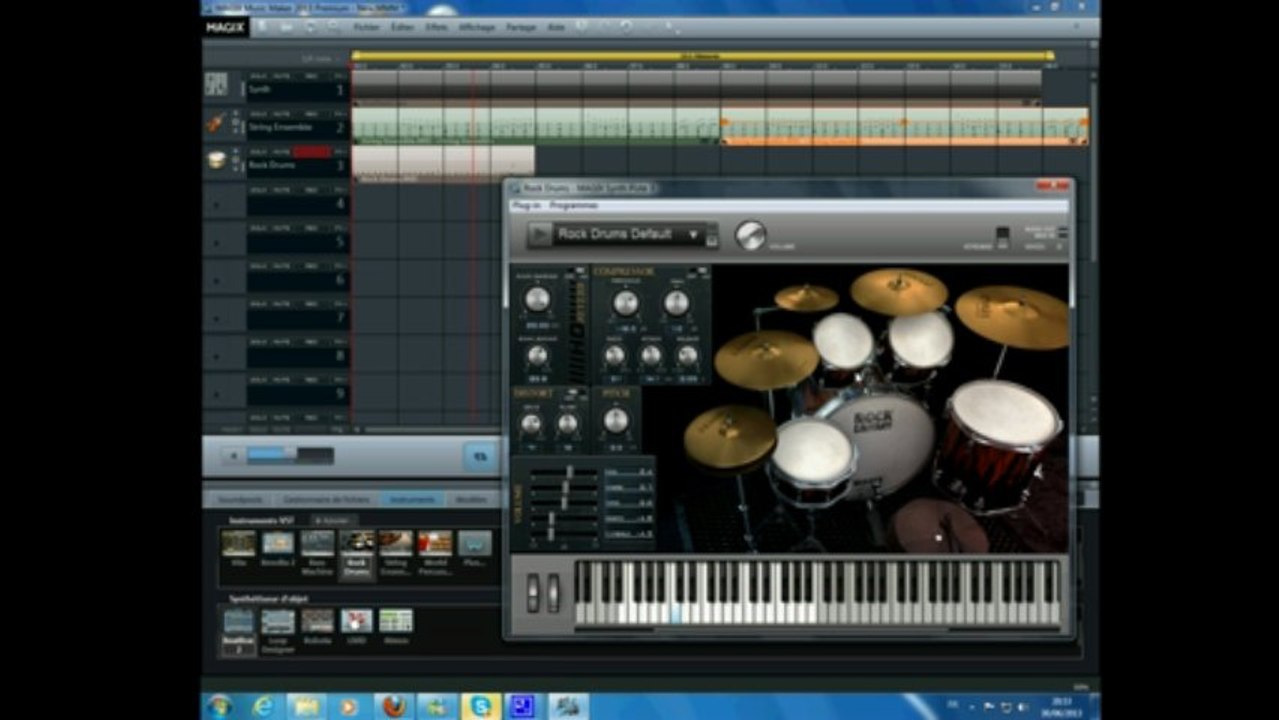Open Firefox from the taskbar
Image resolution: width=1279 pixels, height=720 pixels.
click(393, 706)
